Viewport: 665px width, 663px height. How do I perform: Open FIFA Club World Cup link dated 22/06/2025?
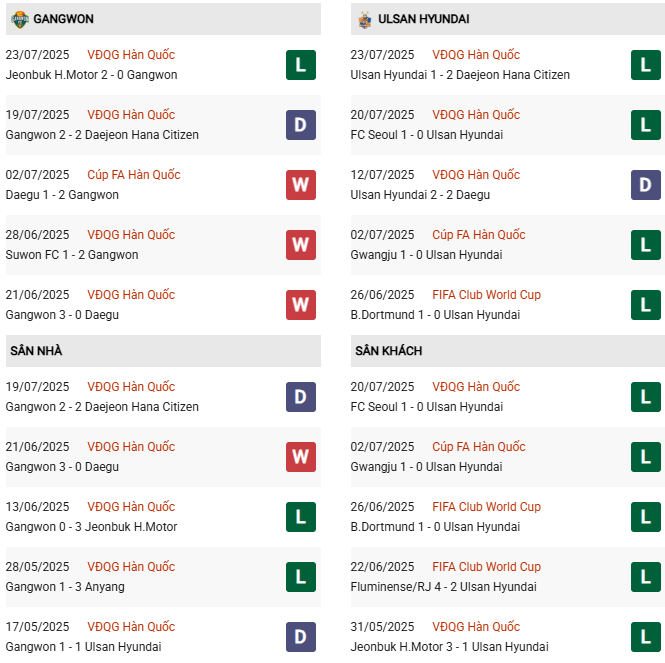(x=486, y=567)
